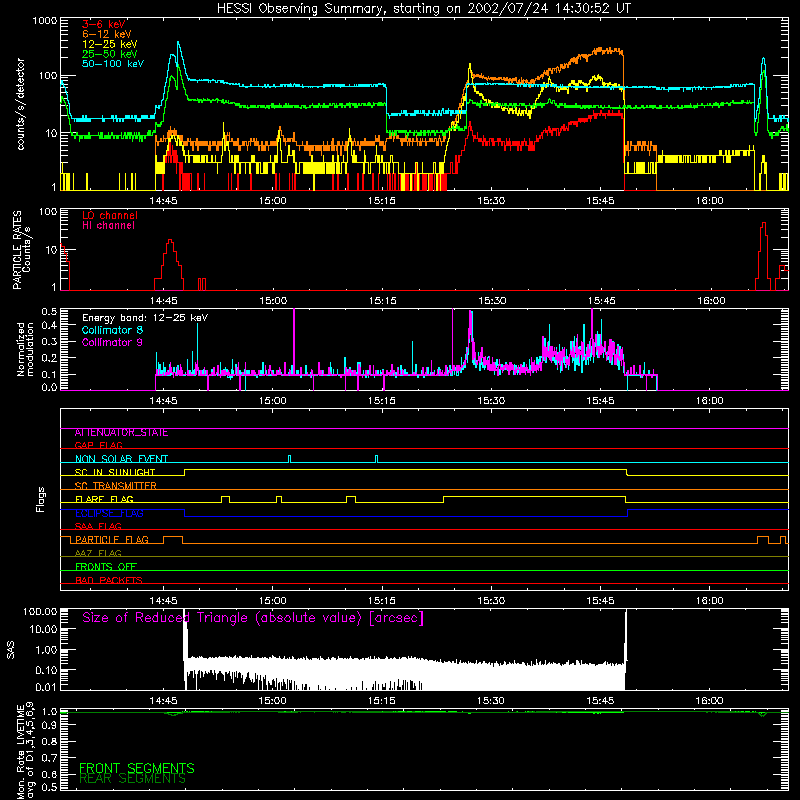Click the 100.00 tick label on SAS axis
Image resolution: width=800 pixels, height=800 pixels.
point(40,611)
